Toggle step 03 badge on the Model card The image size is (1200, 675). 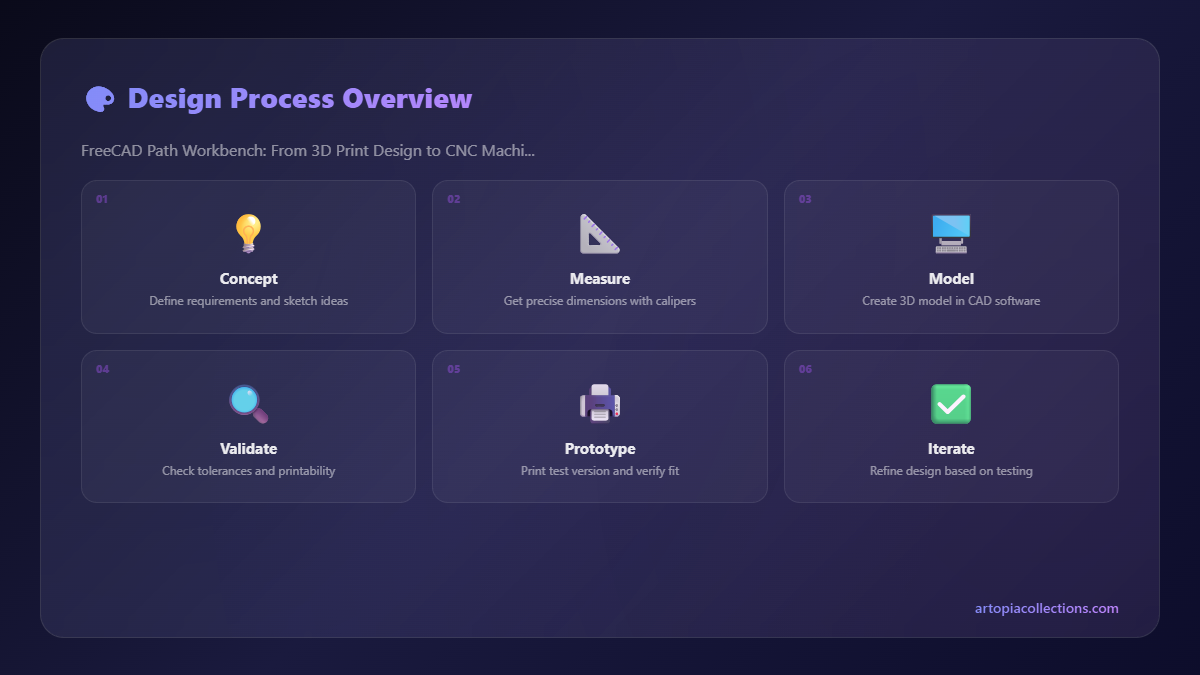tap(805, 199)
